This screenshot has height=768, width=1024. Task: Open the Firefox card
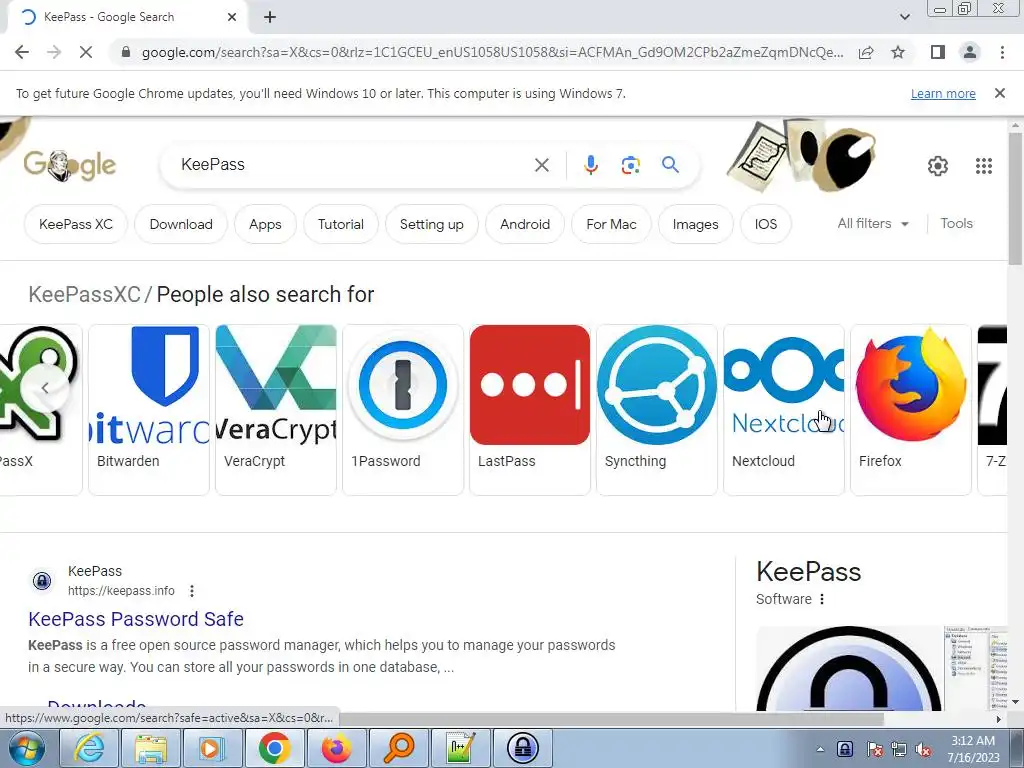[x=911, y=409]
